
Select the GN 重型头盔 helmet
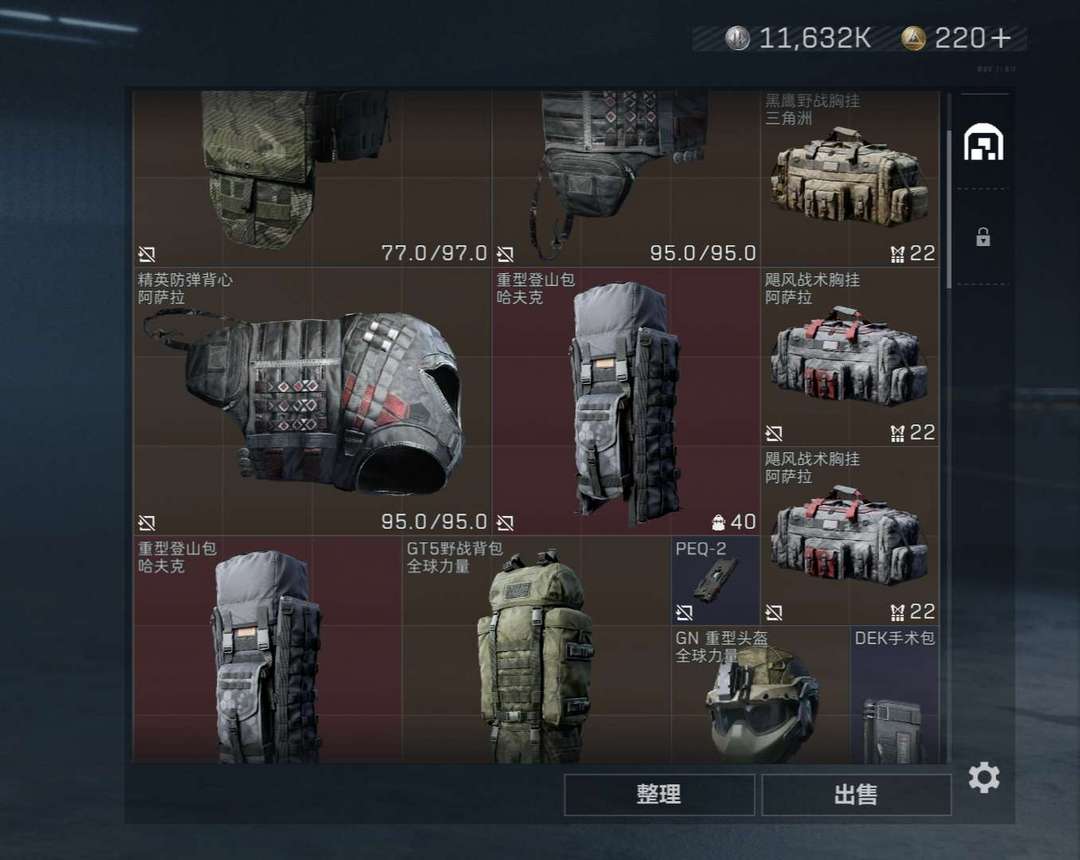click(761, 694)
